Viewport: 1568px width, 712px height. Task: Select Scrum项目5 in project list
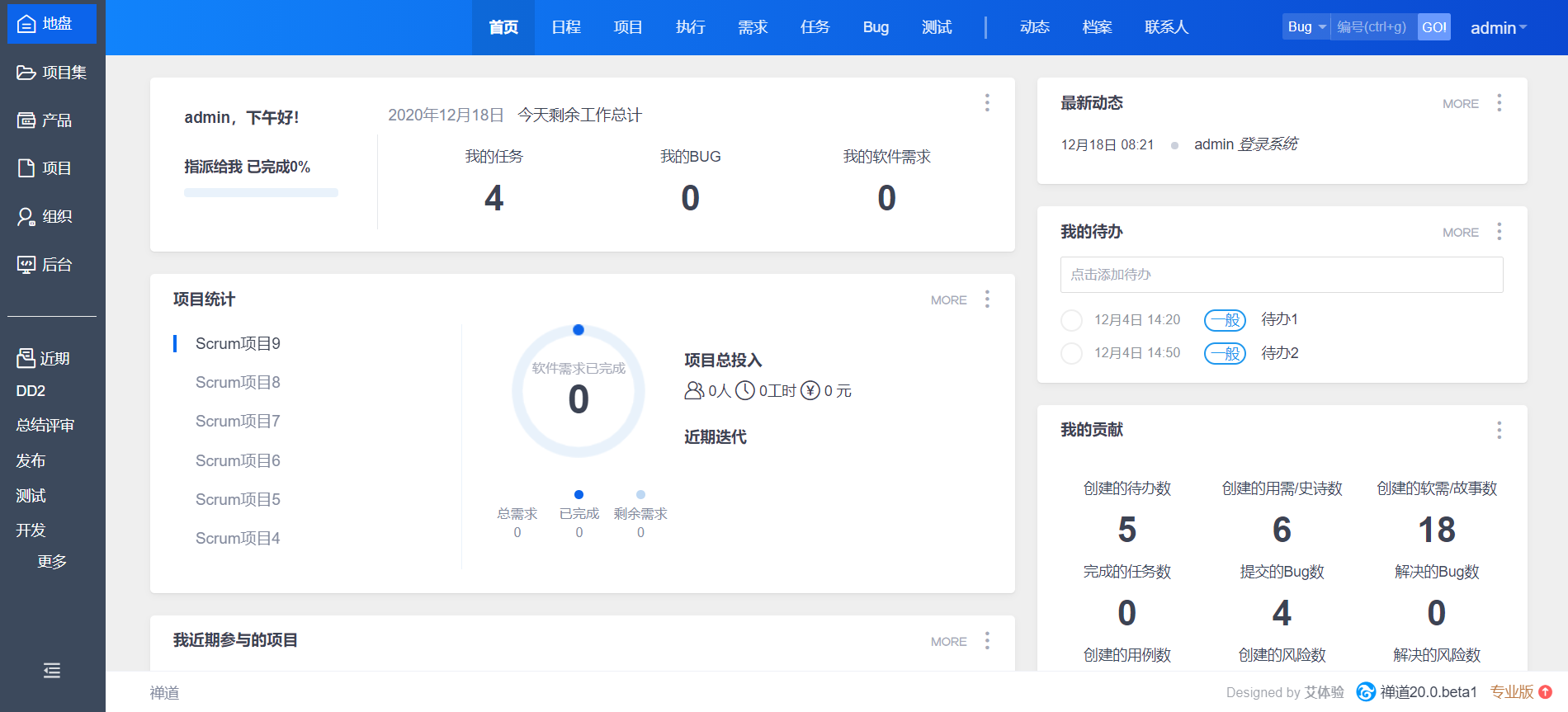click(238, 499)
